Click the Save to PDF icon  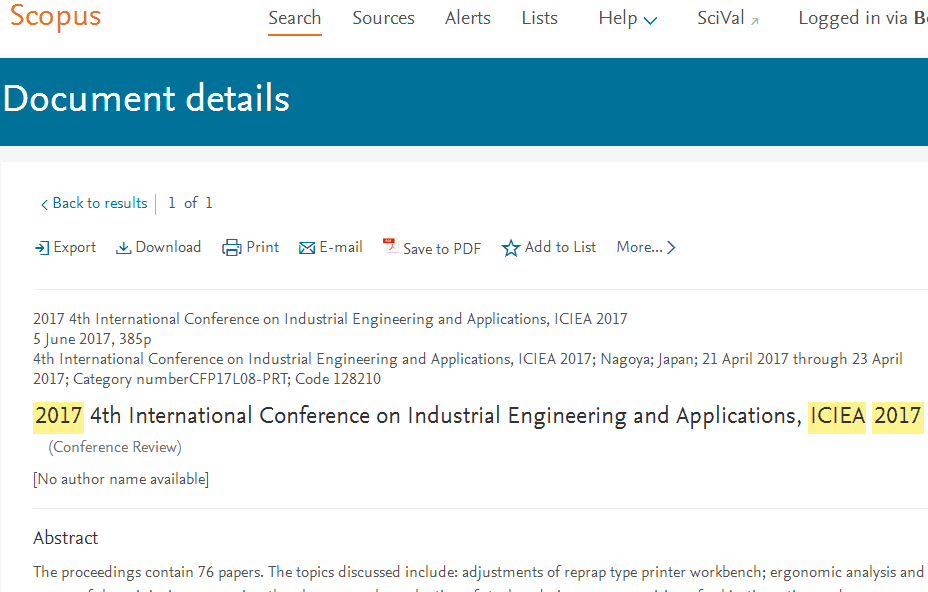tap(390, 247)
